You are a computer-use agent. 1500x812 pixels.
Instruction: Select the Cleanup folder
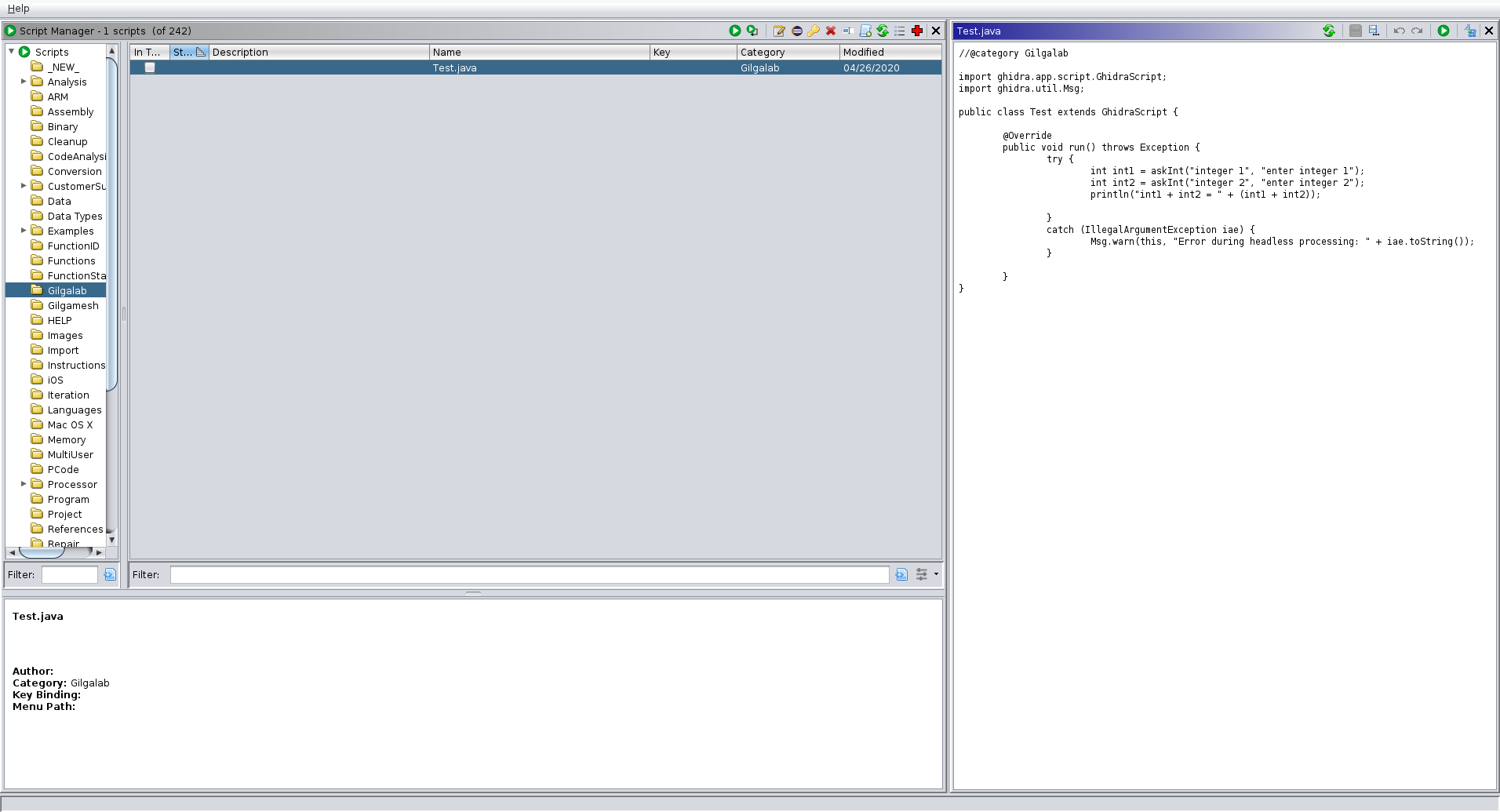click(x=67, y=141)
